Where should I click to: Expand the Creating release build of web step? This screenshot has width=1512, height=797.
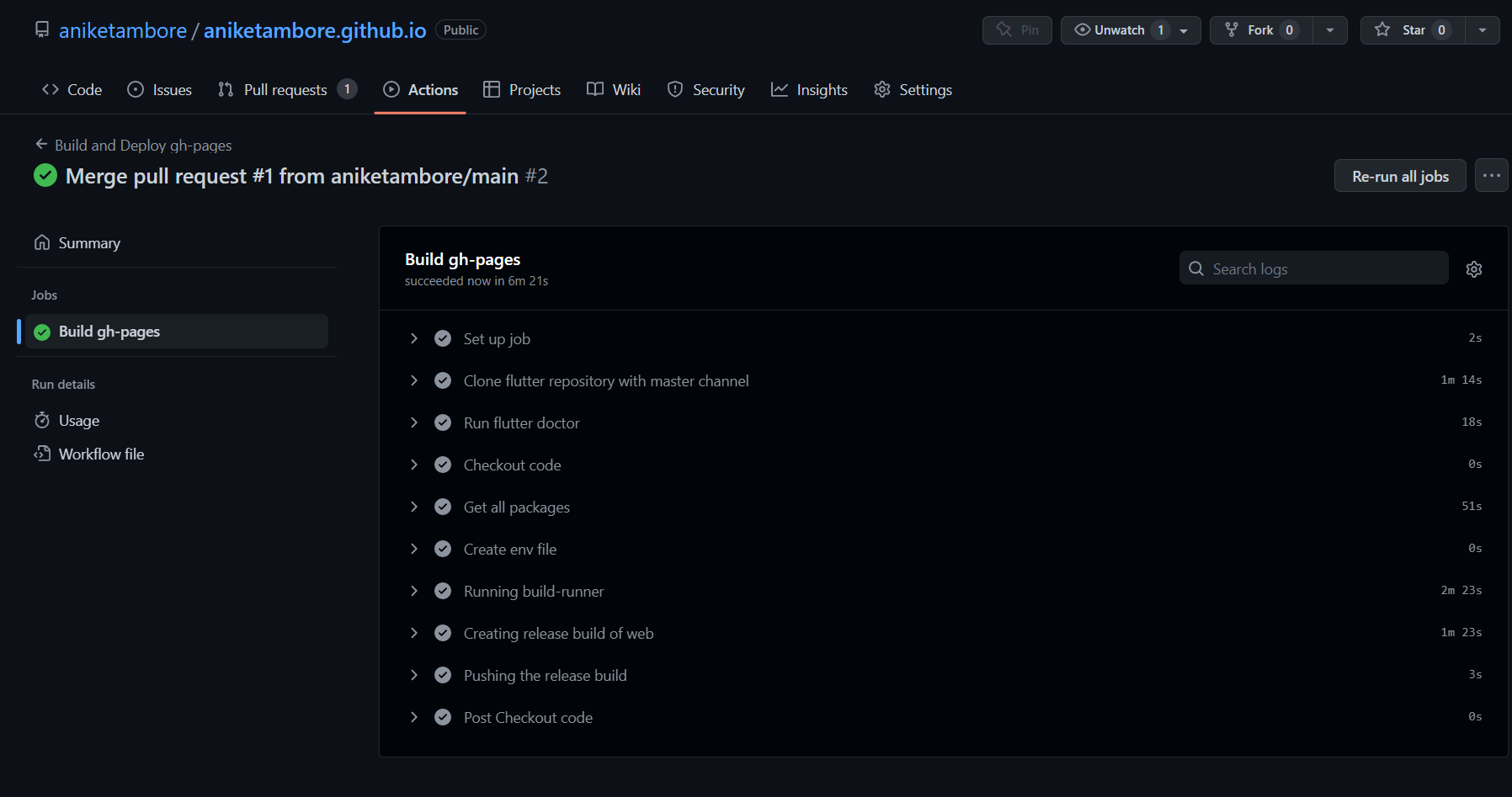(414, 633)
